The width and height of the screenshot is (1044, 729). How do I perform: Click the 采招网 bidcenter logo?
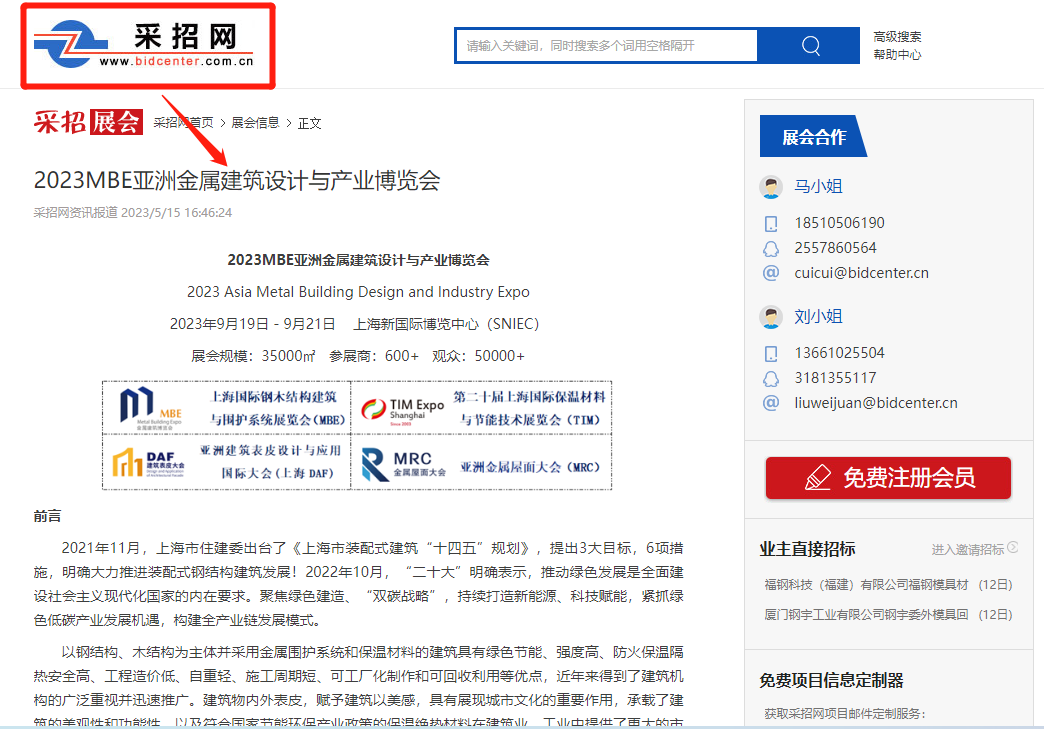pyautogui.click(x=144, y=44)
